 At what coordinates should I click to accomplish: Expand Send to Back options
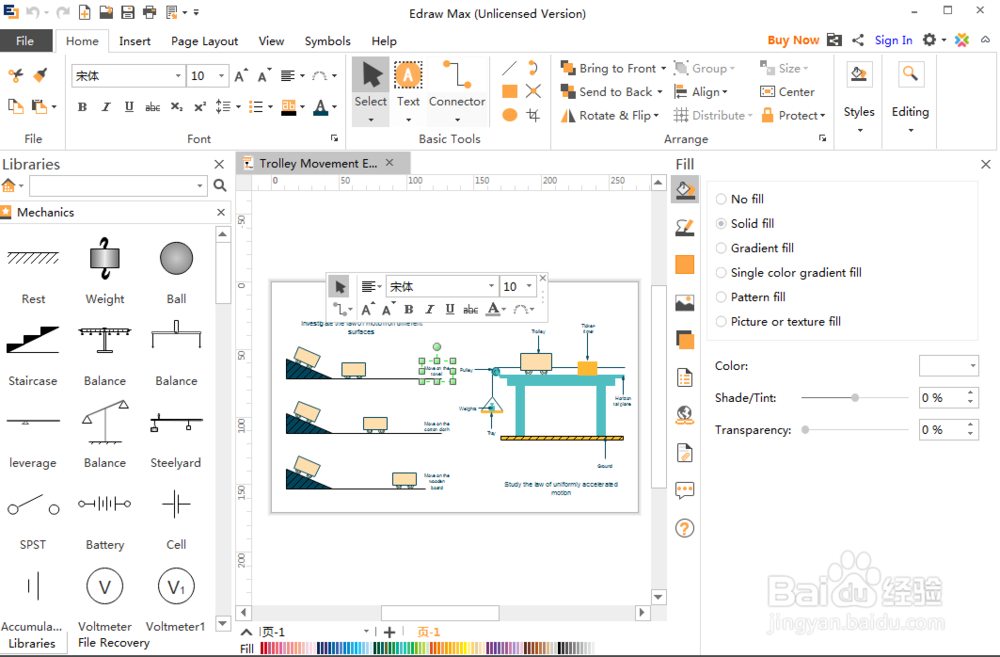click(x=659, y=92)
